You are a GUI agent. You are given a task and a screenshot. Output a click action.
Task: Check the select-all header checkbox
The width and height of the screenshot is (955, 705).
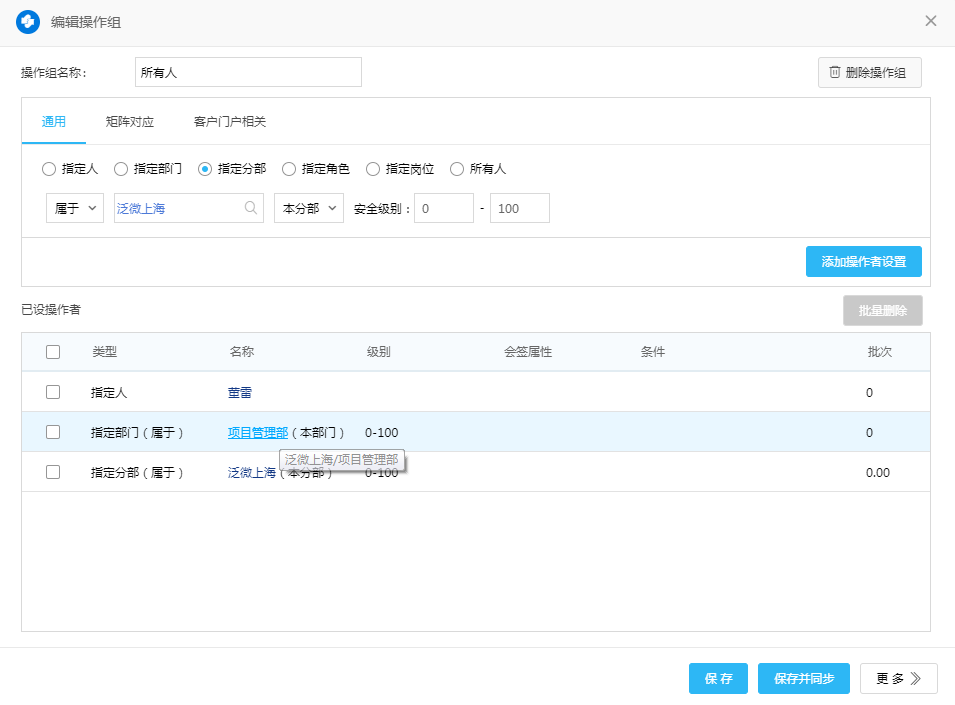pyautogui.click(x=53, y=352)
